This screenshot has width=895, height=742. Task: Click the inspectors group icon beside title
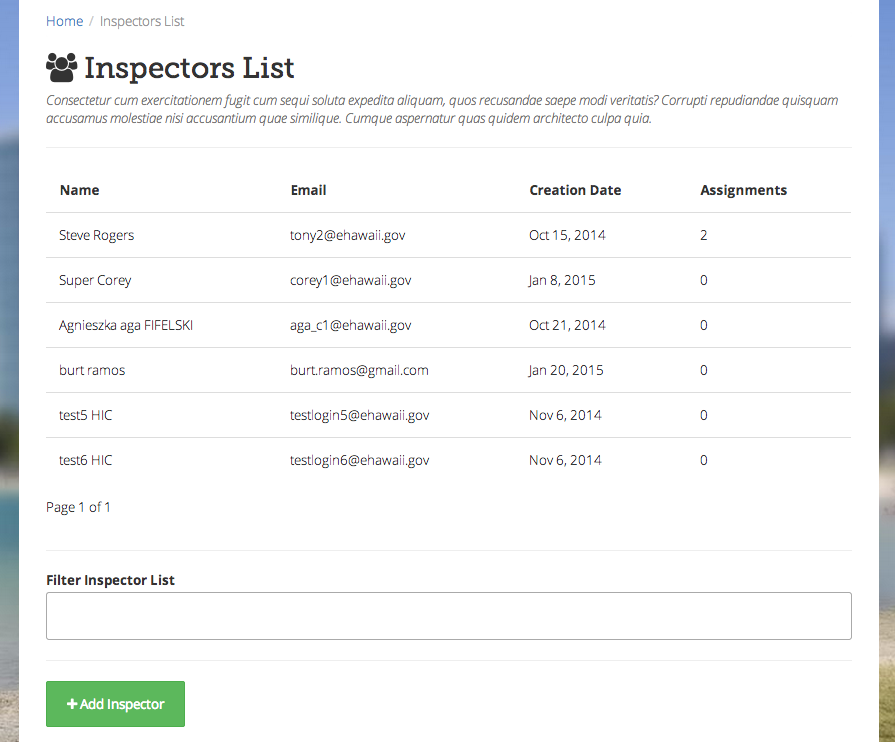[x=62, y=68]
